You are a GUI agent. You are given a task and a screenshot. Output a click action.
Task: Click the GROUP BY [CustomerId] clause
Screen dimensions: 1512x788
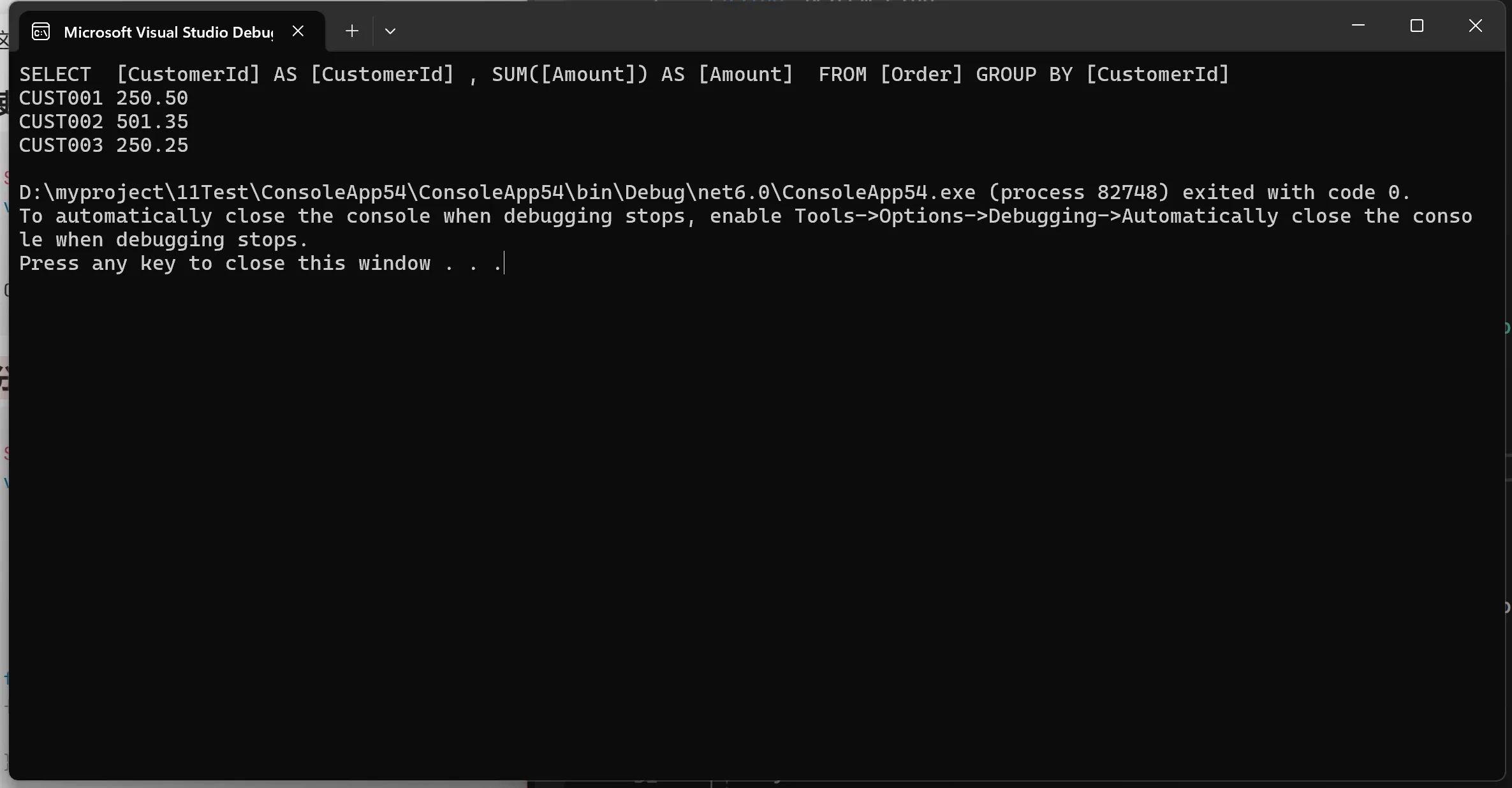(x=1103, y=75)
